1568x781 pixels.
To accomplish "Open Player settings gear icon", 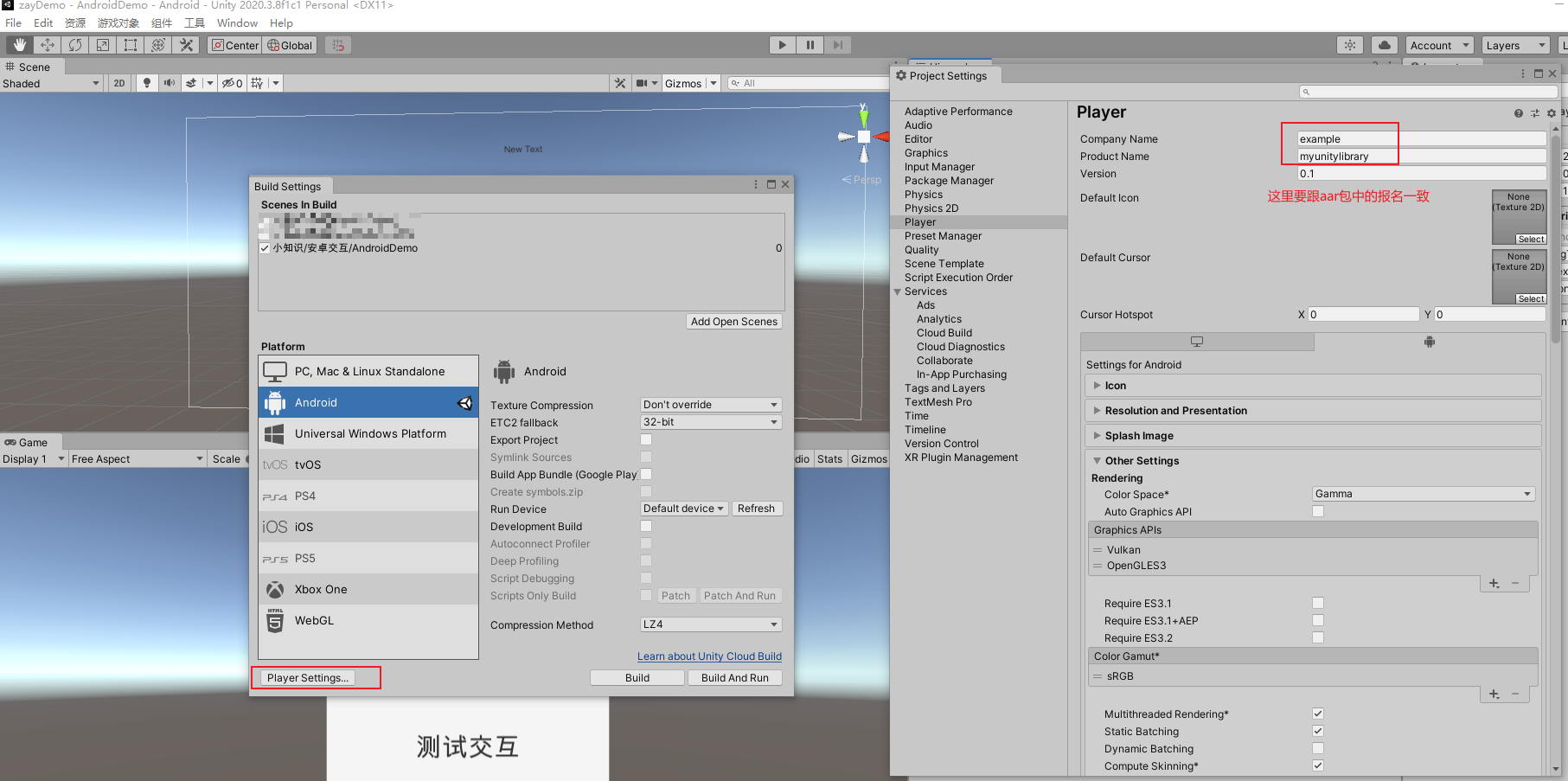I will [x=1552, y=113].
